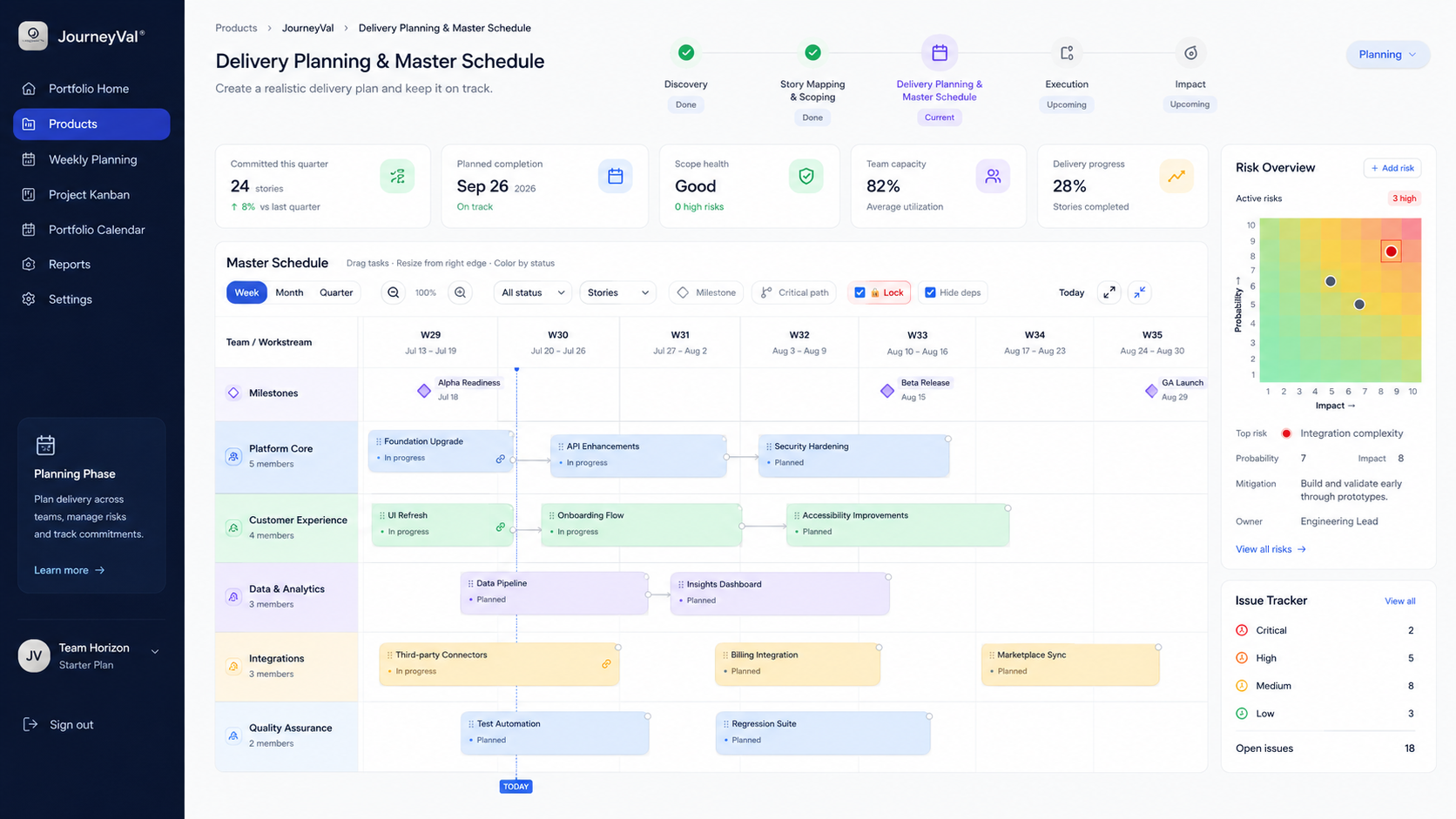
Task: Click the JourneyVal logo icon
Action: (x=33, y=36)
